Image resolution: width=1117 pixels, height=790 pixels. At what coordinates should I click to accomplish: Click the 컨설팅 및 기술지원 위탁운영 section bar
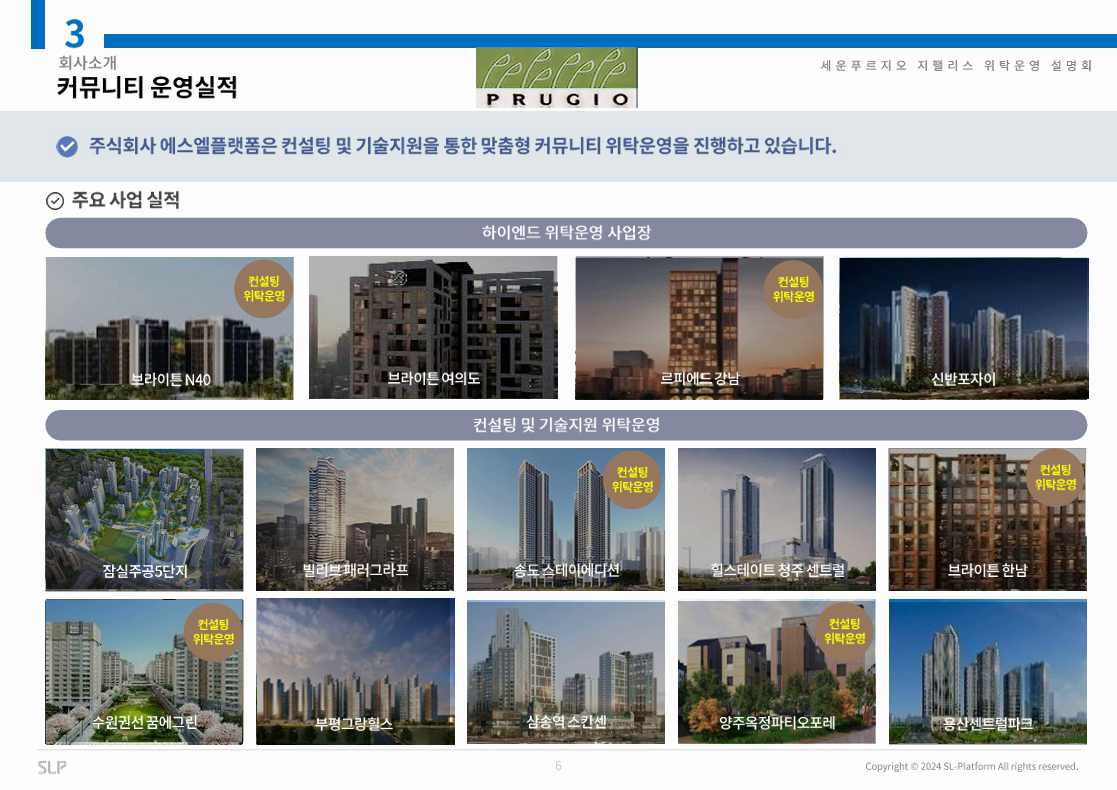point(566,425)
